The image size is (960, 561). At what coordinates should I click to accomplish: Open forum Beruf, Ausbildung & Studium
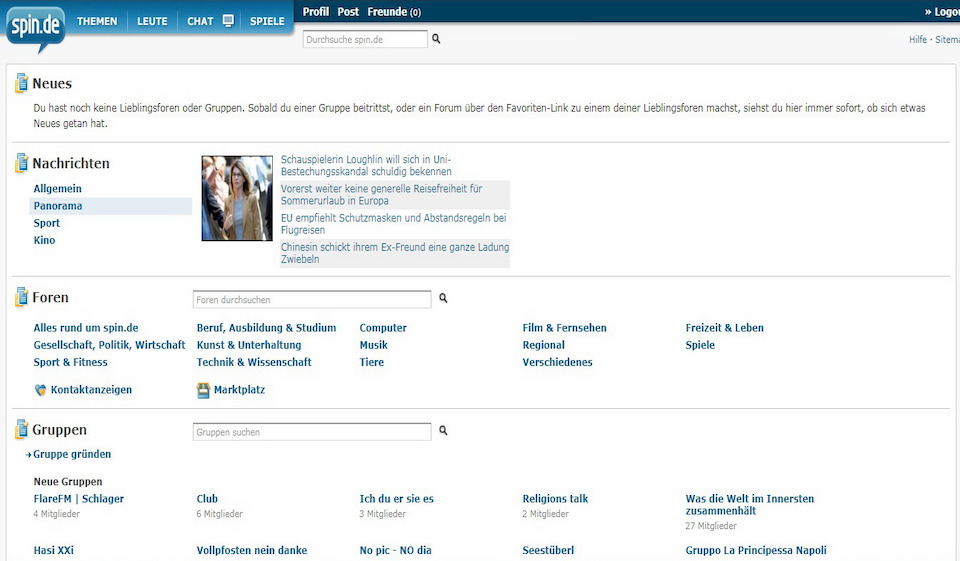pos(266,328)
